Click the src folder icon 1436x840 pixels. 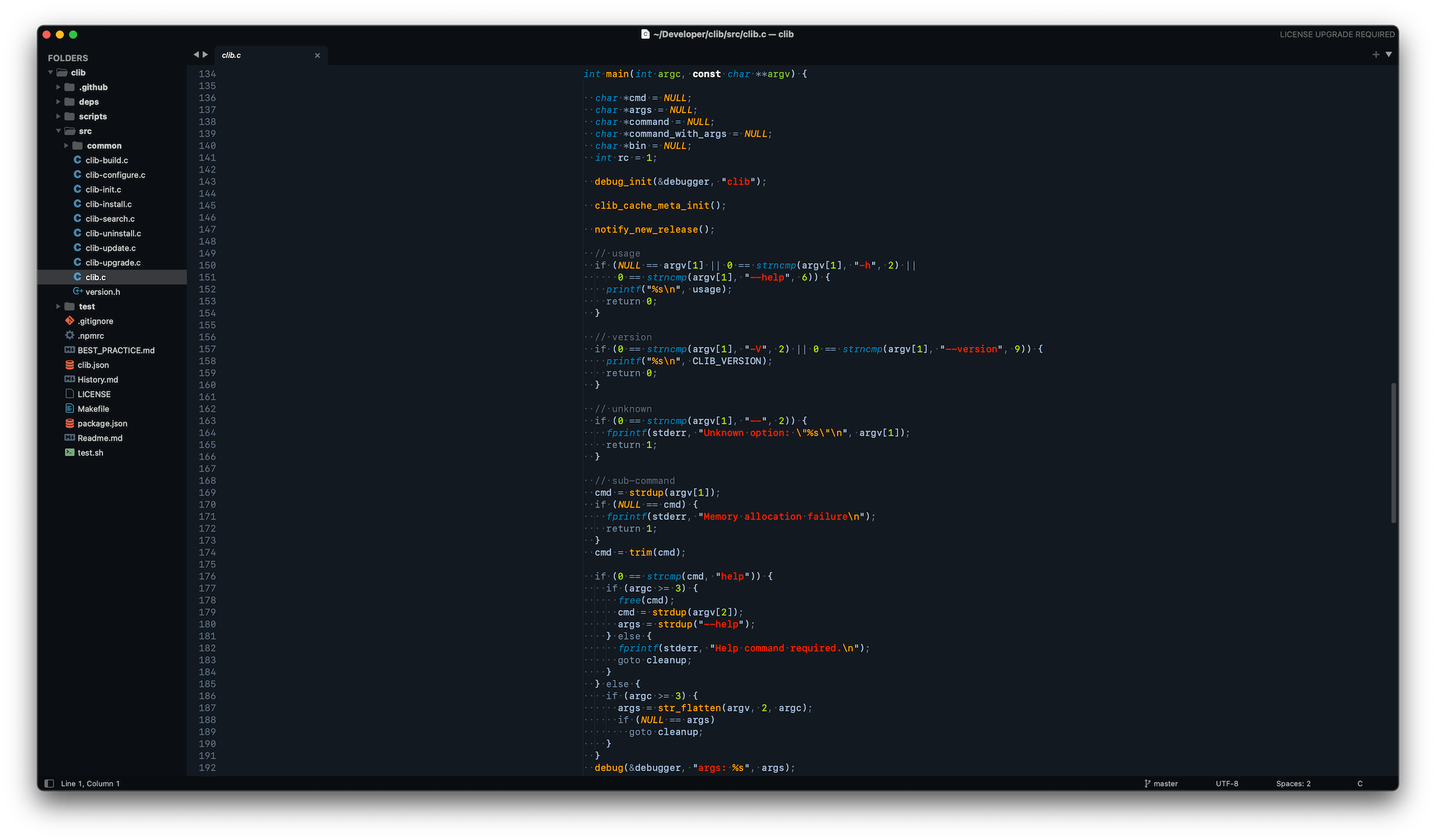70,131
